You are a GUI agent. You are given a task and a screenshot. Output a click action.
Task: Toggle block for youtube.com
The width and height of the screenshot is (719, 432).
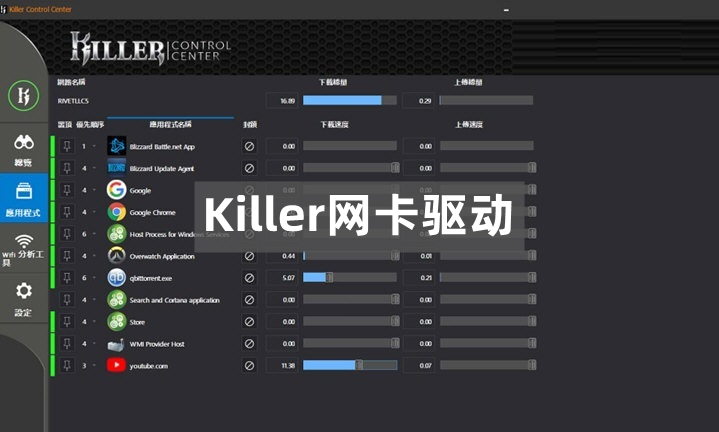pyautogui.click(x=249, y=366)
